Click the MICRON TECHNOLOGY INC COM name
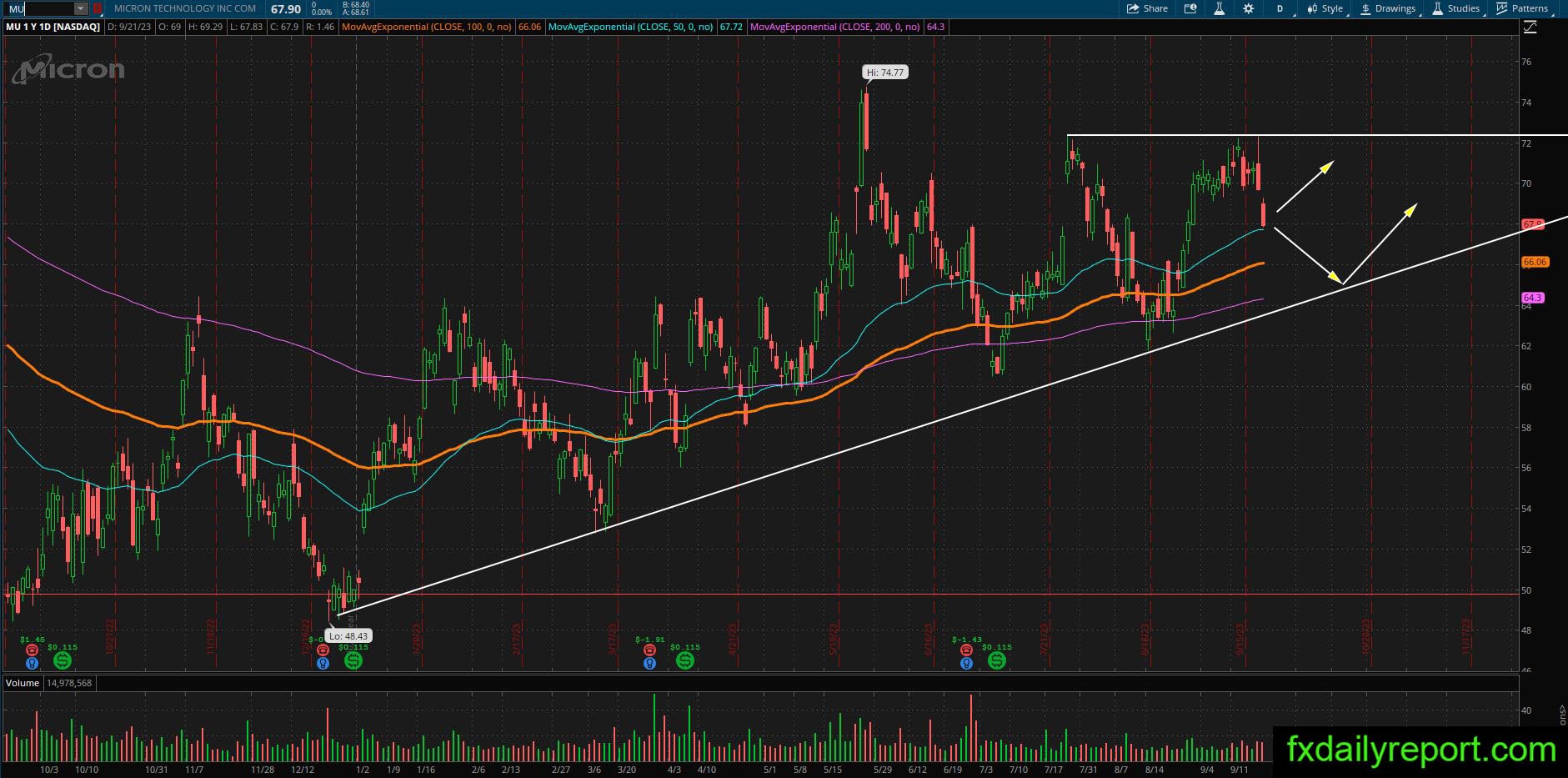Screen dimensions: 1568x778 pyautogui.click(x=185, y=8)
